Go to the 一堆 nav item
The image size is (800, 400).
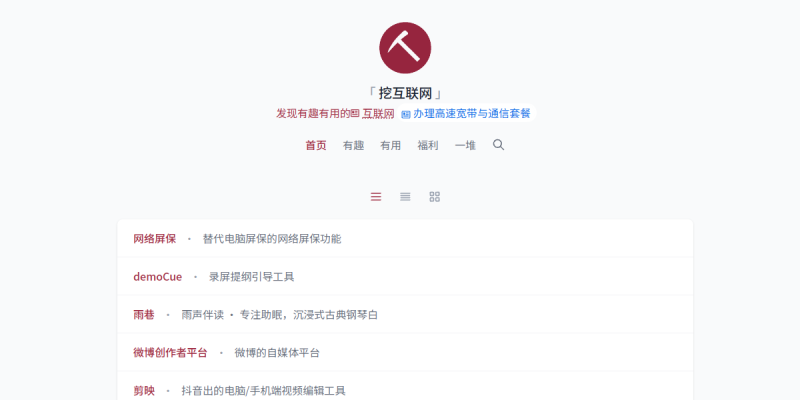click(x=465, y=145)
